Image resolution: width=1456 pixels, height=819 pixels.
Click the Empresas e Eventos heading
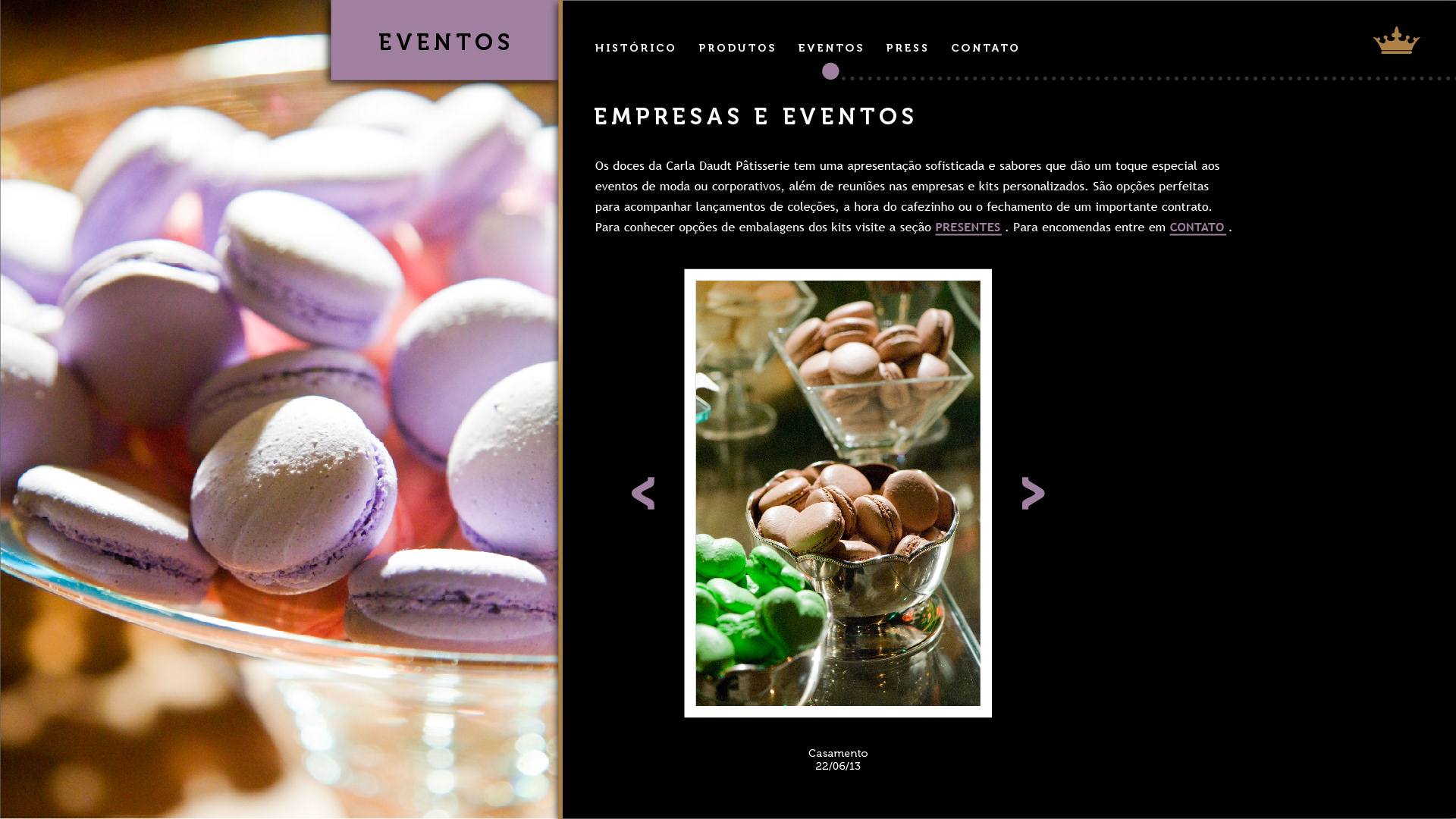click(x=755, y=116)
